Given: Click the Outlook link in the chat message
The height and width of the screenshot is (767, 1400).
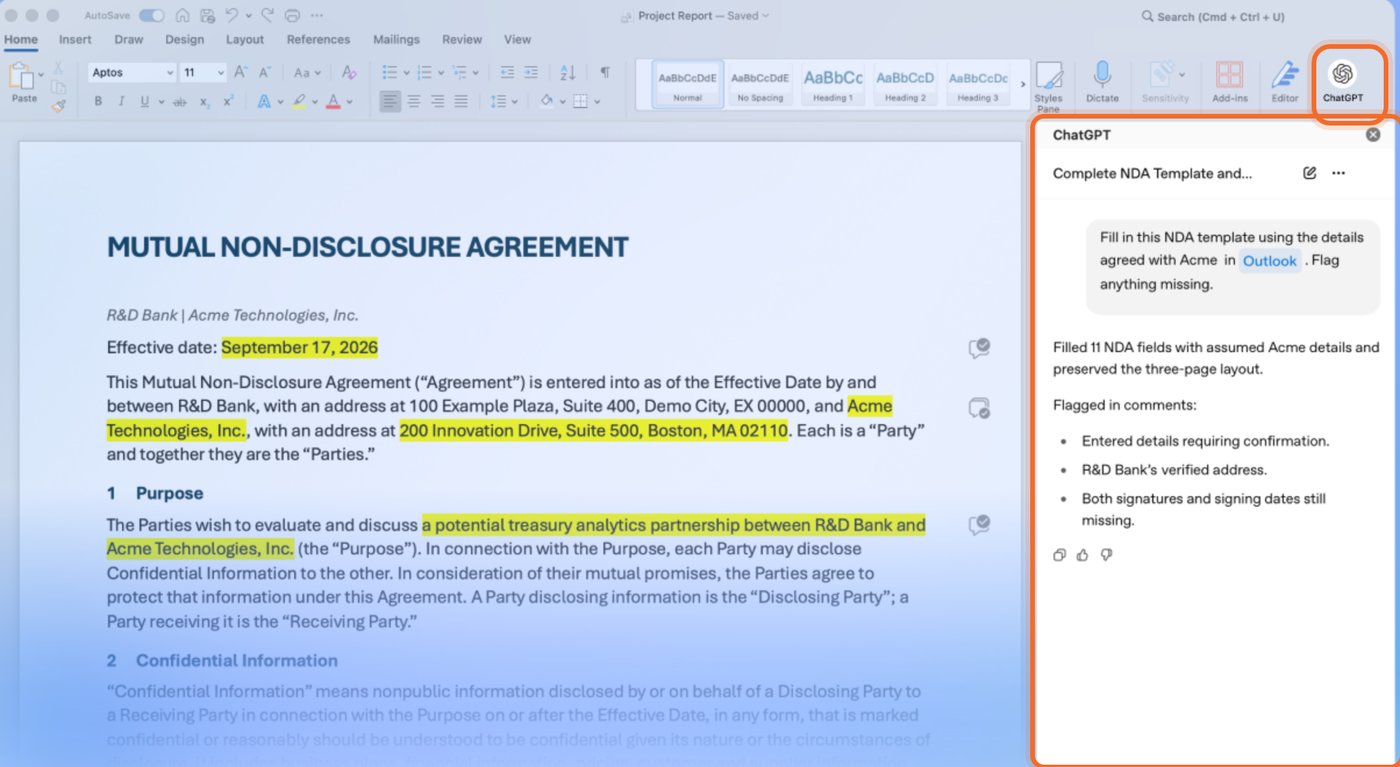Looking at the screenshot, I should click(x=1270, y=261).
